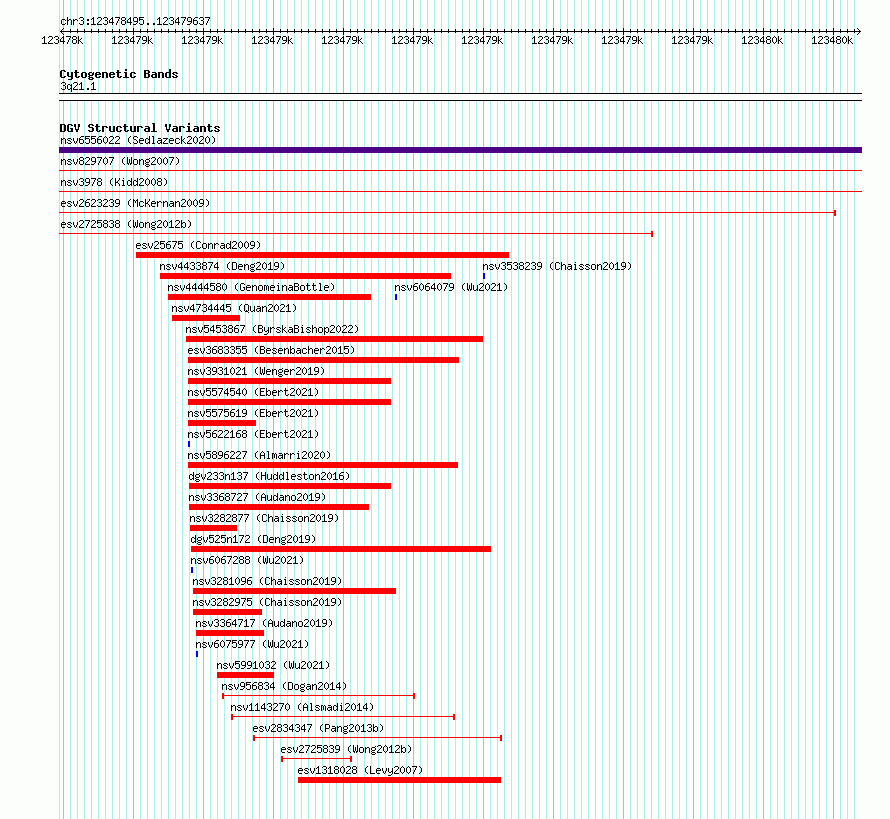Click nsv3364717 (Audano2019) label
Screen dimensions: 890x819
[x=264, y=623]
